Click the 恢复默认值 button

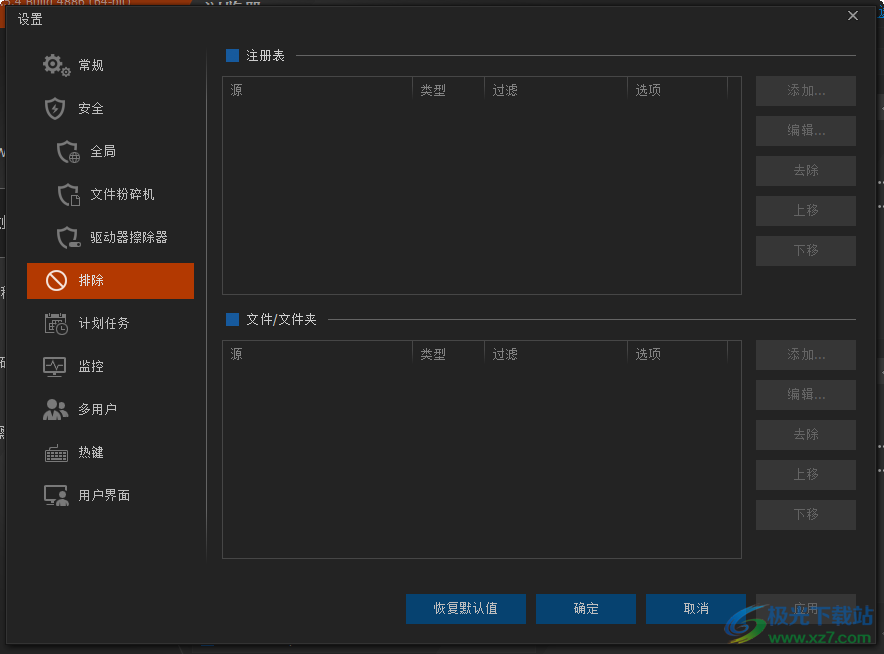[465, 608]
